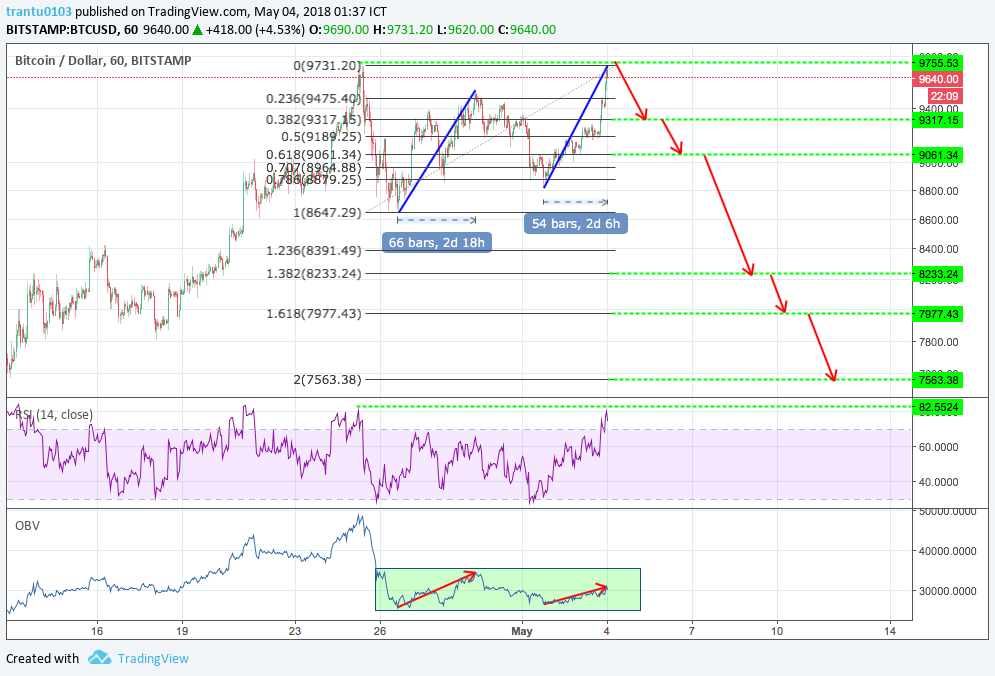Select the 9061.34 green price label
995x676 pixels.
click(938, 155)
